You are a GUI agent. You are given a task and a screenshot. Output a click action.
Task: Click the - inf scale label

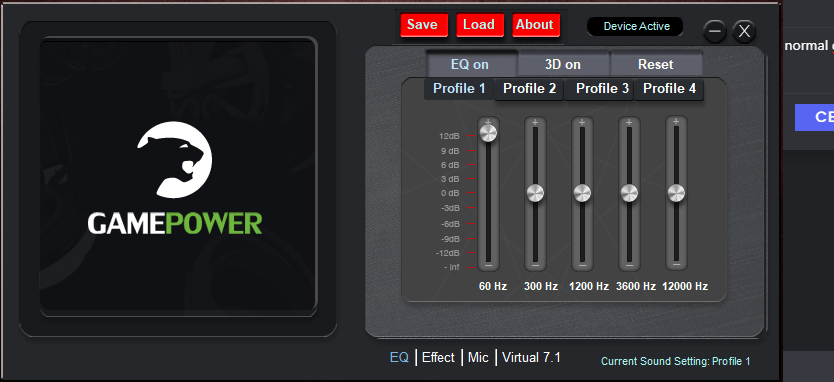pos(452,267)
